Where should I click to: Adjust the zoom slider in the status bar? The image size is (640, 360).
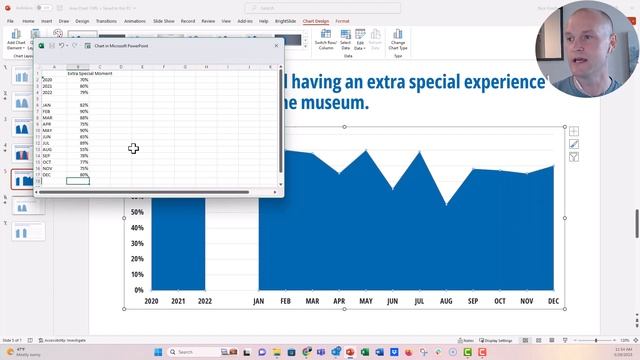tap(595, 340)
